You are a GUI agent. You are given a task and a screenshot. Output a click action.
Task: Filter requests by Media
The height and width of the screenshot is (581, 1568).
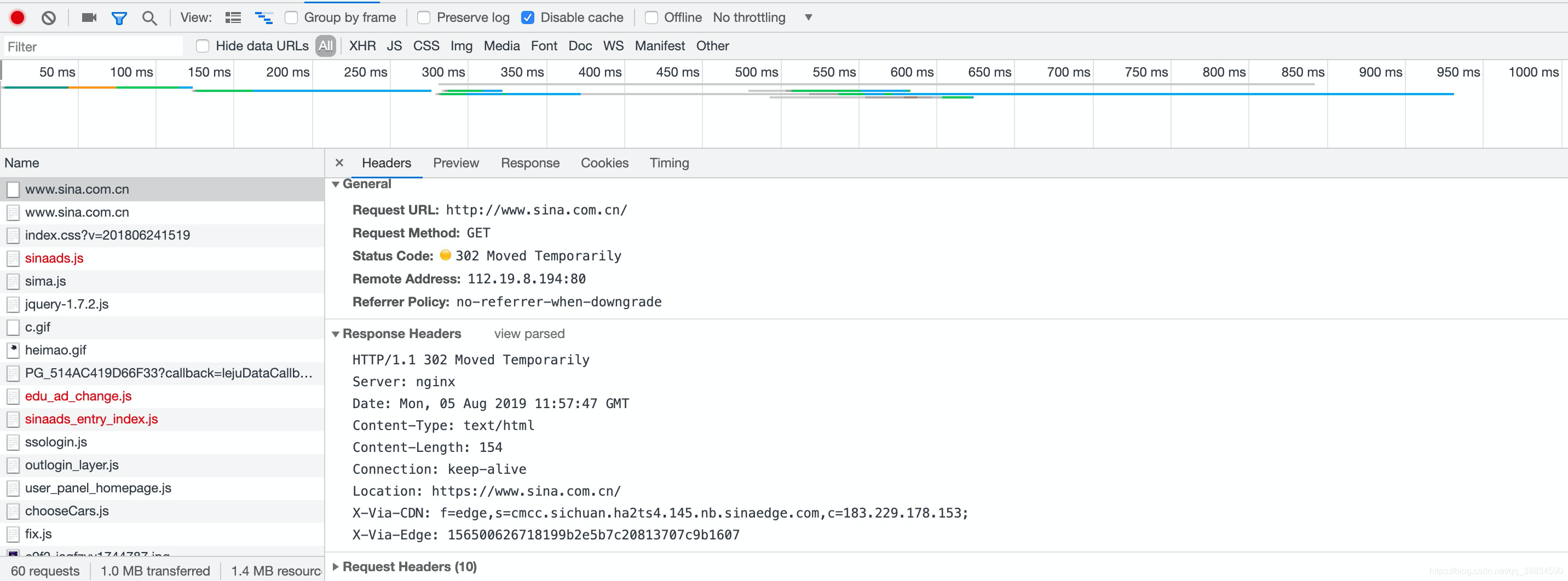(501, 47)
